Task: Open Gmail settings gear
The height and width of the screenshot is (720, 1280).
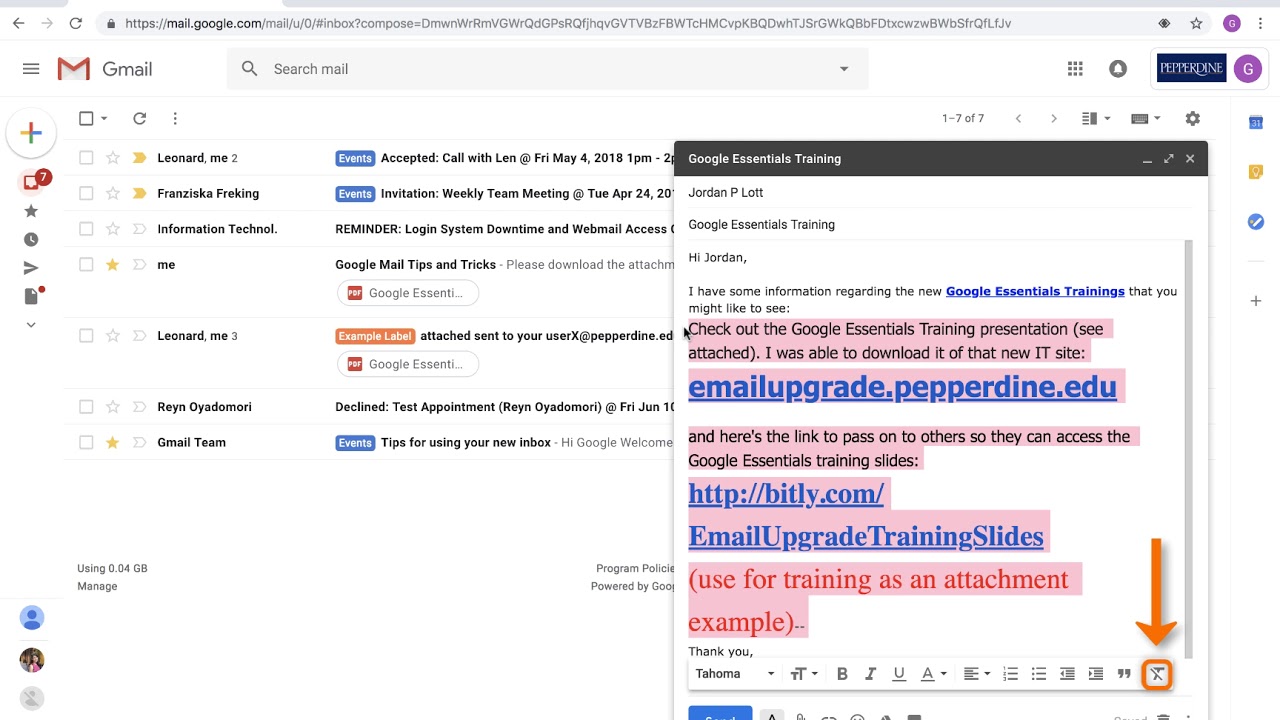Action: click(x=1192, y=118)
